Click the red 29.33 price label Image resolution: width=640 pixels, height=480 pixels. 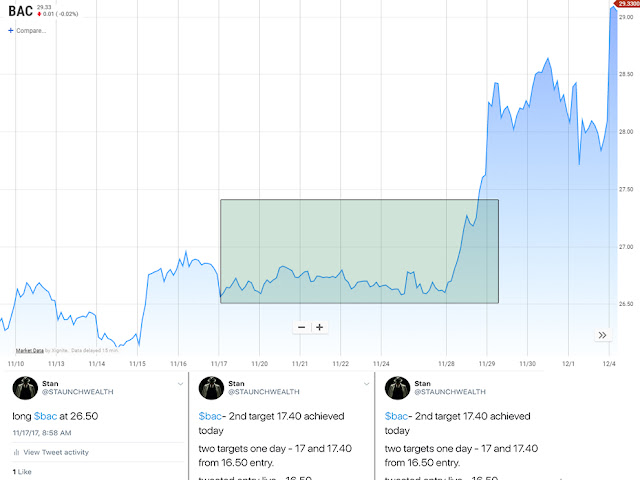tap(628, 4)
